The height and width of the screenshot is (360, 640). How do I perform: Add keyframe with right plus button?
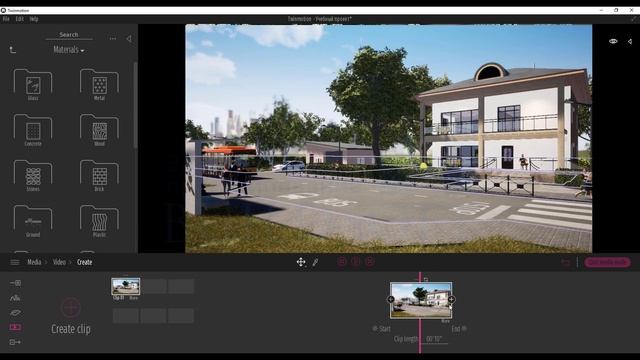(x=451, y=300)
